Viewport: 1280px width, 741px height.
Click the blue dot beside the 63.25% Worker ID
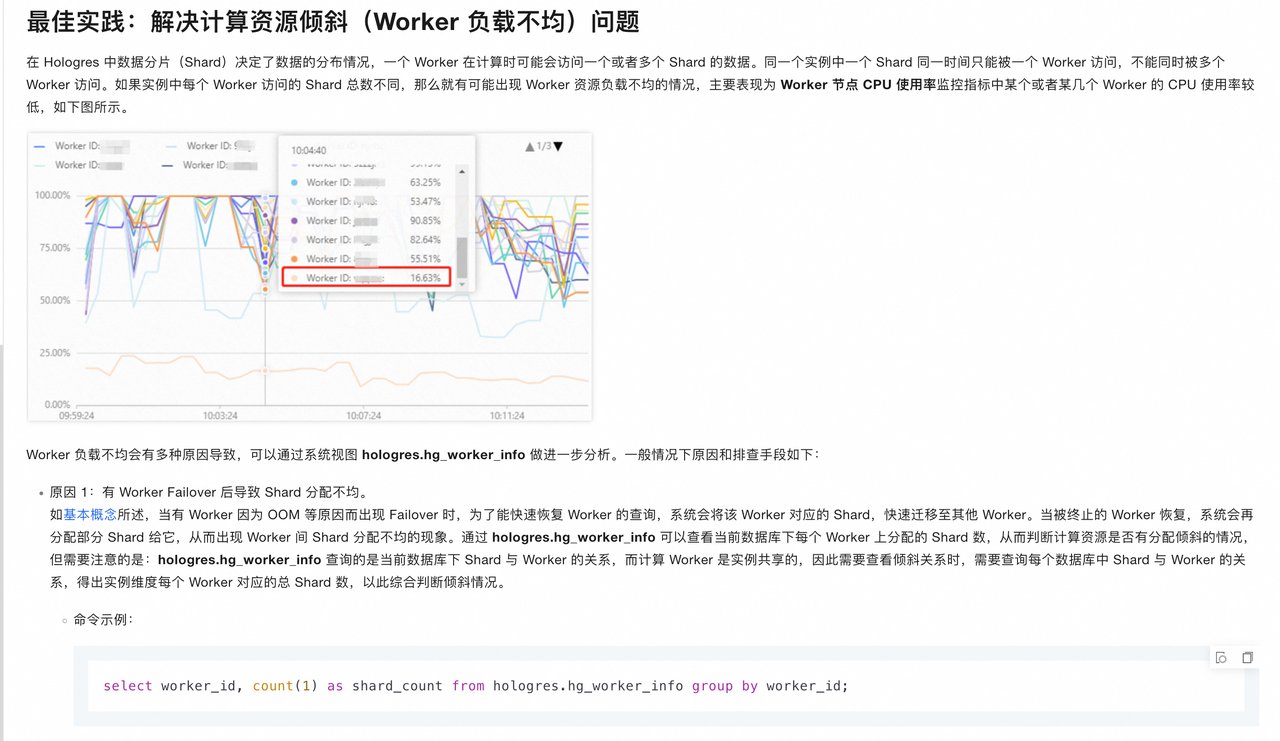pyautogui.click(x=292, y=183)
